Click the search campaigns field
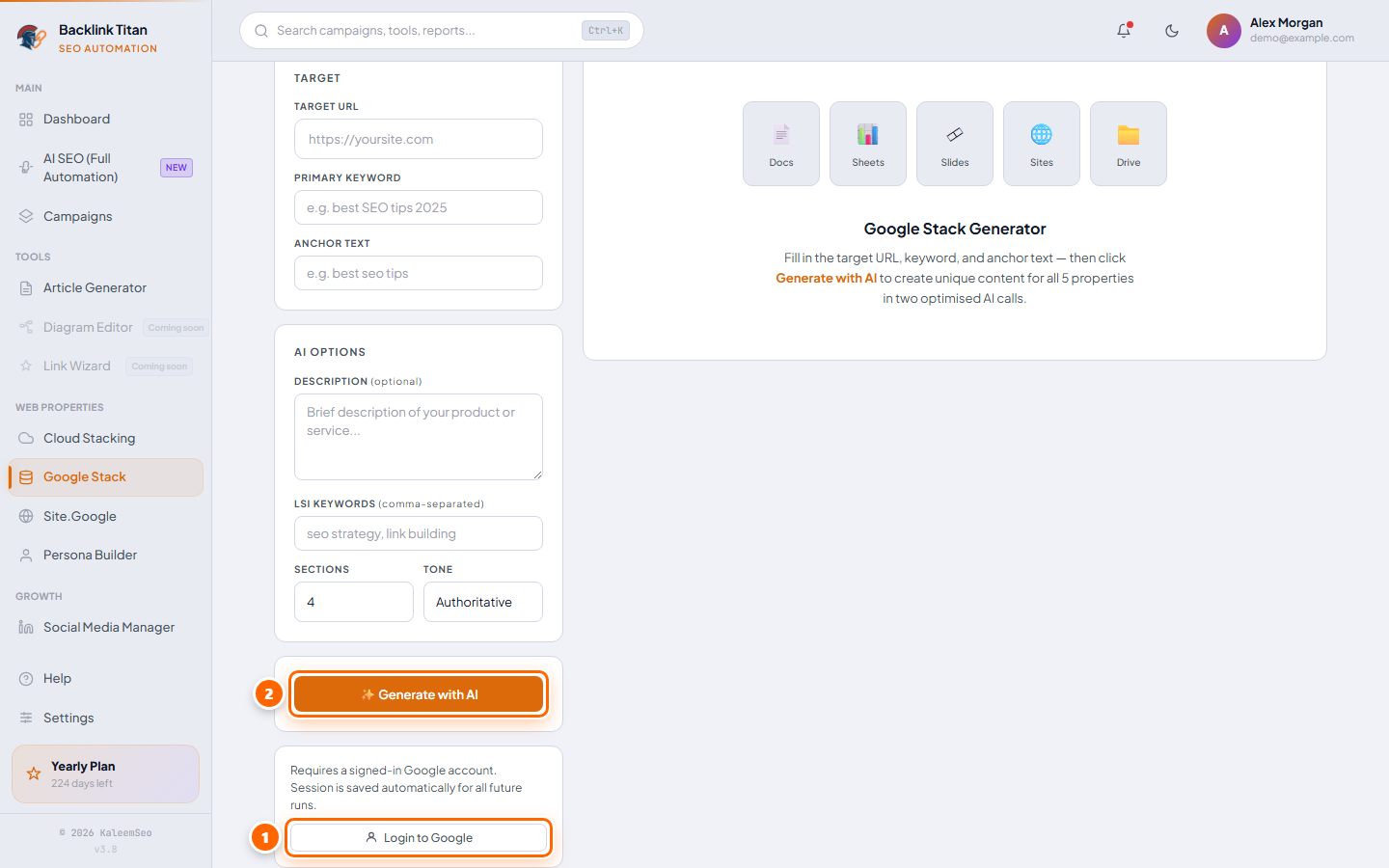The width and height of the screenshot is (1389, 868). tap(442, 31)
